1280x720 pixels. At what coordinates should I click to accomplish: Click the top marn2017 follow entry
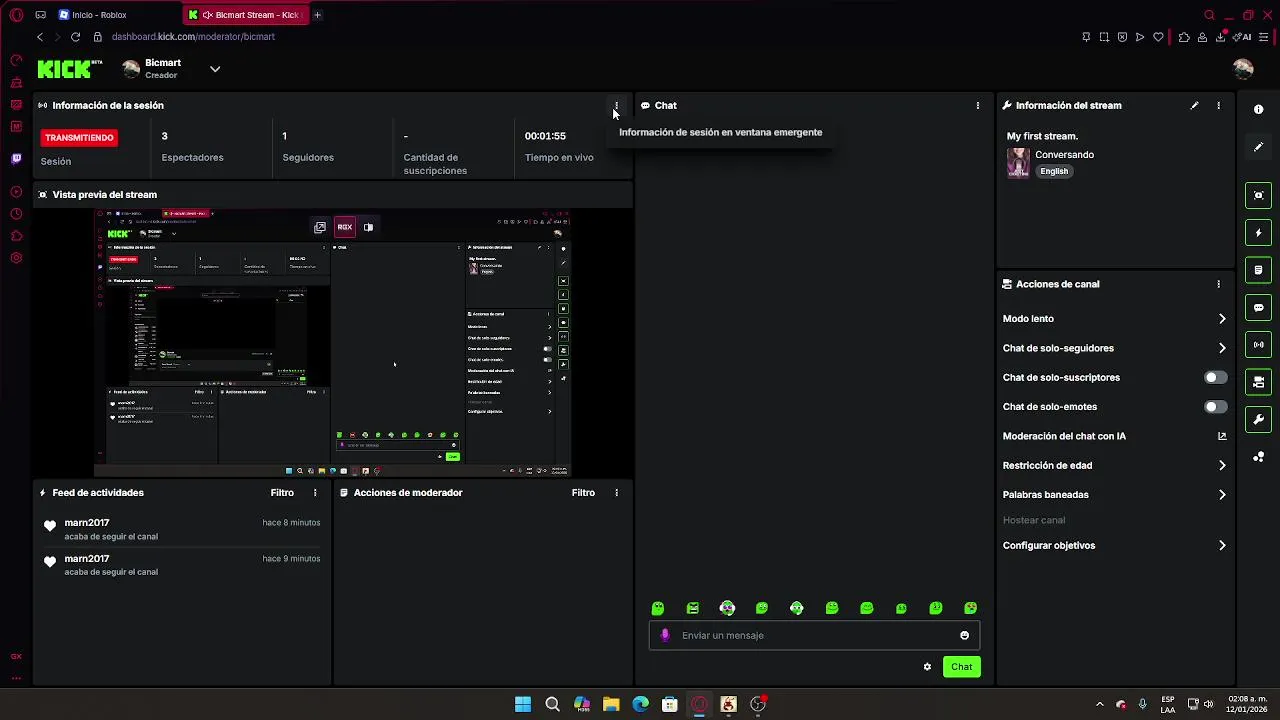tap(183, 529)
